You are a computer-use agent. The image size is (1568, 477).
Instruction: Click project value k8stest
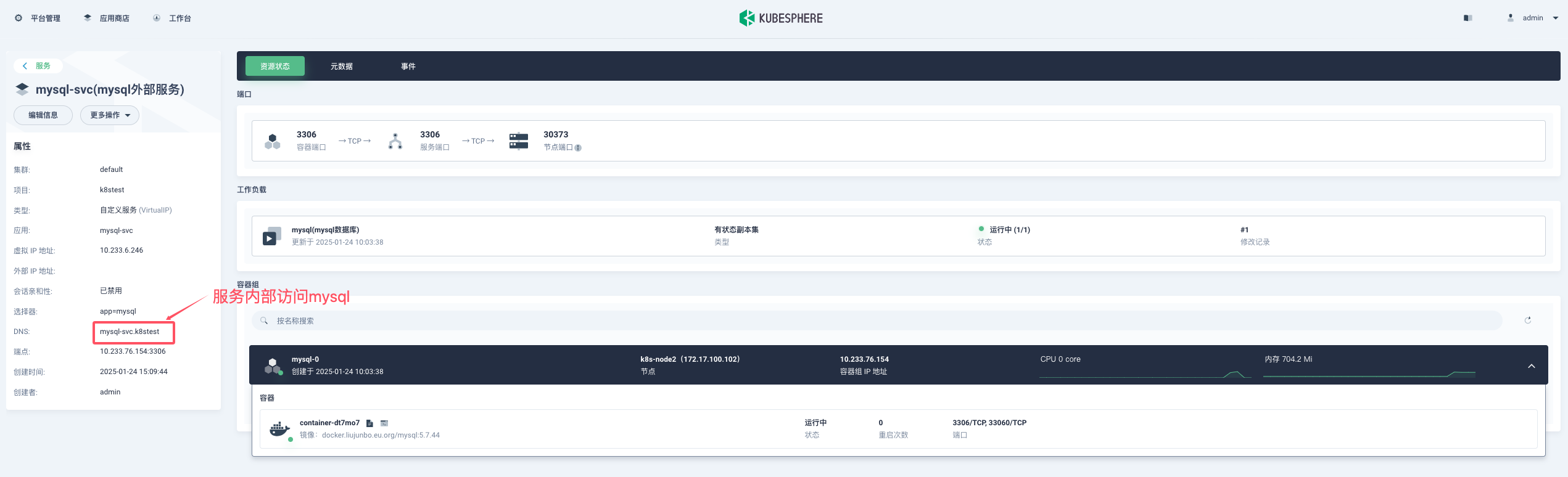pyautogui.click(x=112, y=190)
